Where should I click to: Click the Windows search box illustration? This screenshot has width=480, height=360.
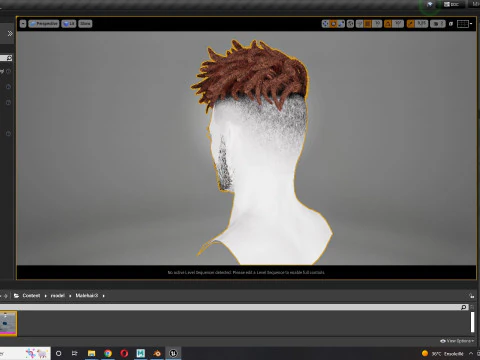coord(36,353)
